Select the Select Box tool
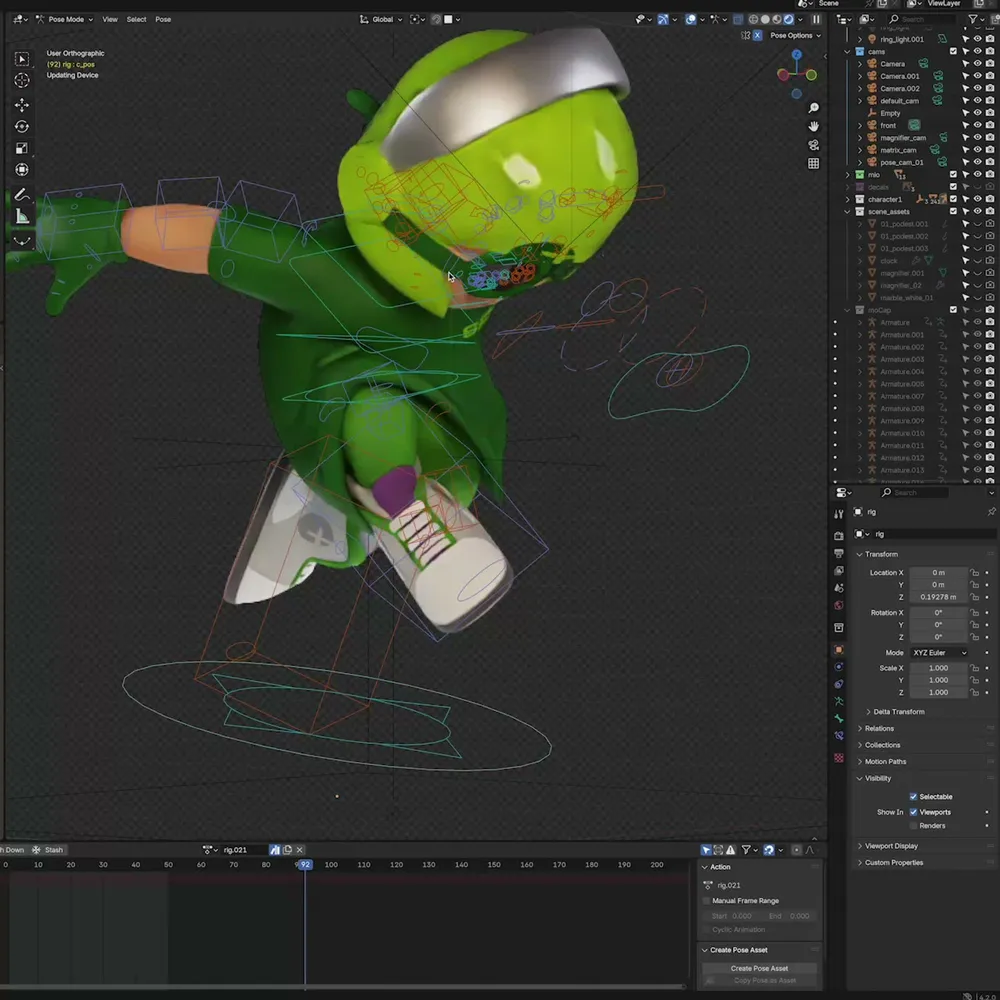The height and width of the screenshot is (1000, 1000). [22, 59]
